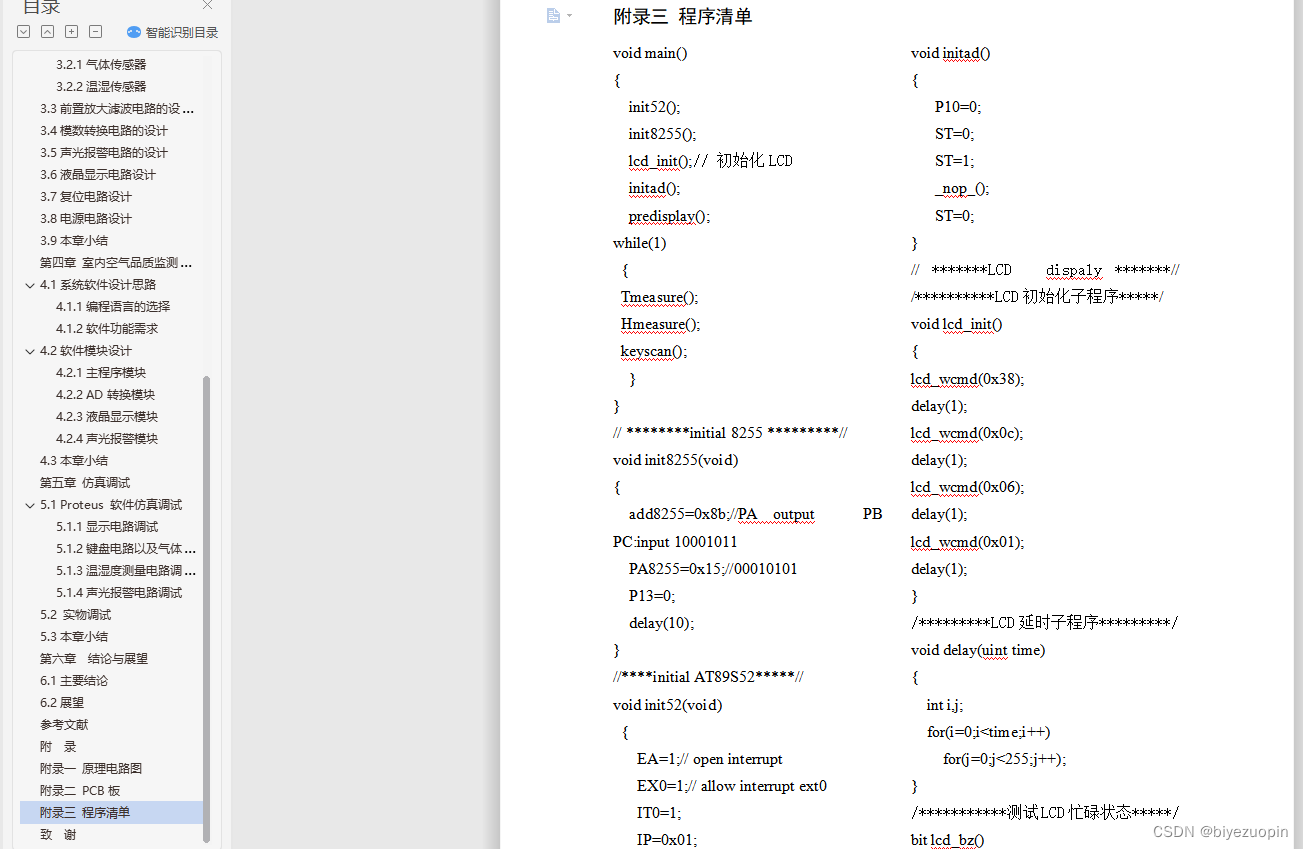Click the 'bit lcd_bz()' code line

(x=948, y=840)
